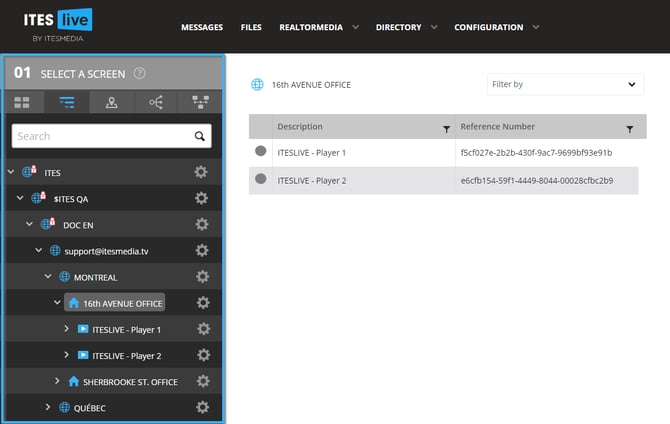Viewport: 670px width, 424px height.
Task: Open the Description column filter icon
Action: pyautogui.click(x=445, y=129)
